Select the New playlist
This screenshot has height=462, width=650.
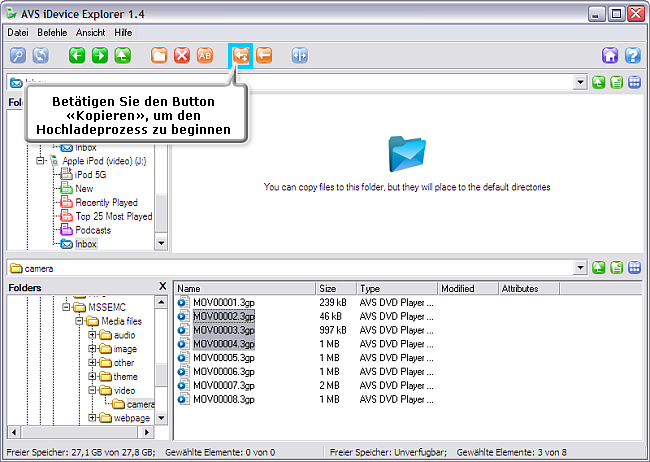[x=77, y=188]
